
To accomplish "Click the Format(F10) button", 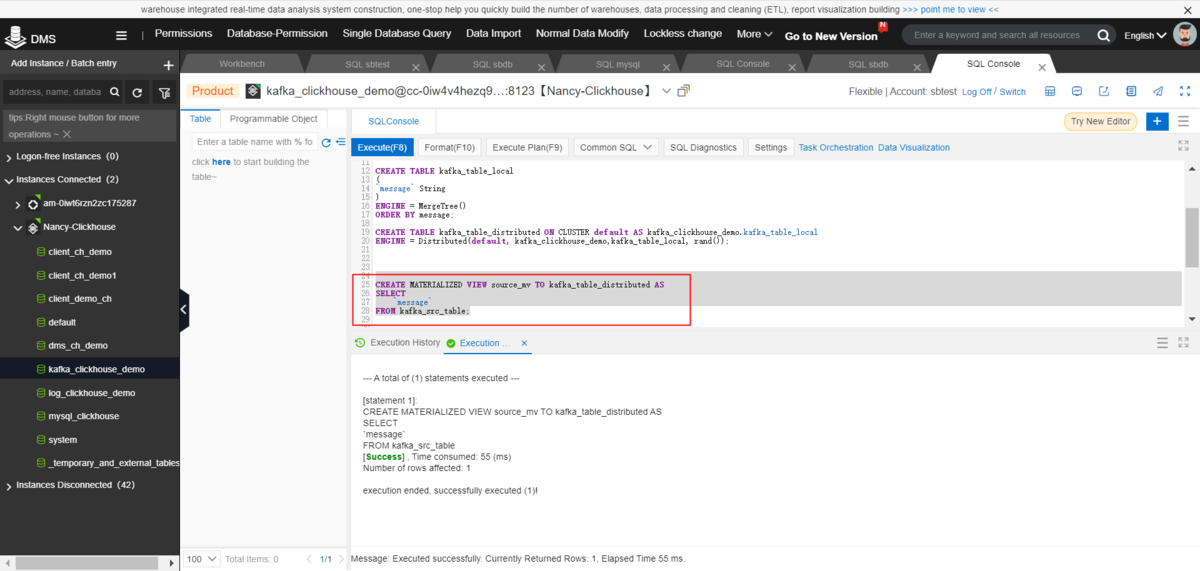I will click(x=450, y=147).
